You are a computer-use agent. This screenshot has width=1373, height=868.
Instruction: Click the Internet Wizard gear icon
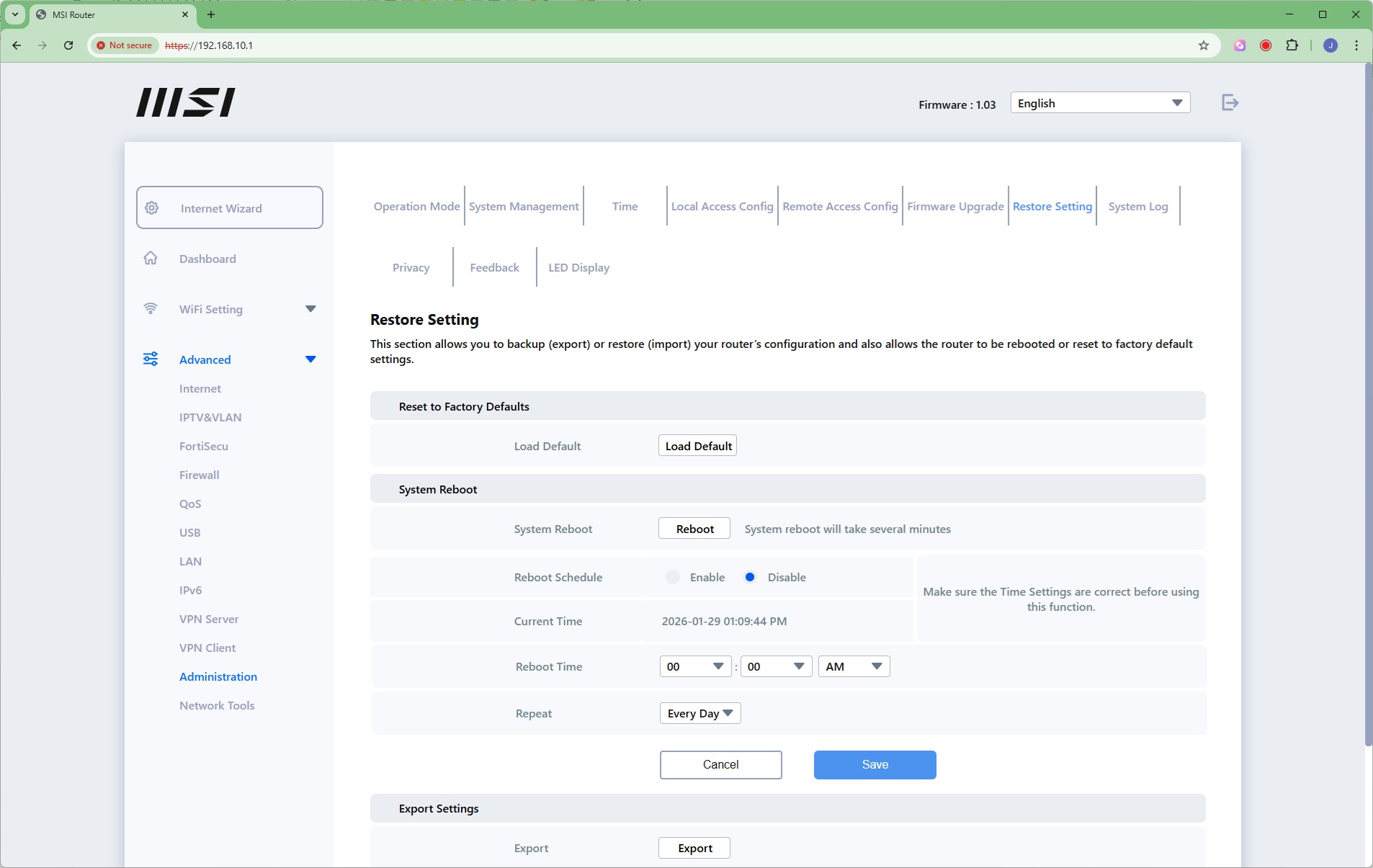[152, 208]
